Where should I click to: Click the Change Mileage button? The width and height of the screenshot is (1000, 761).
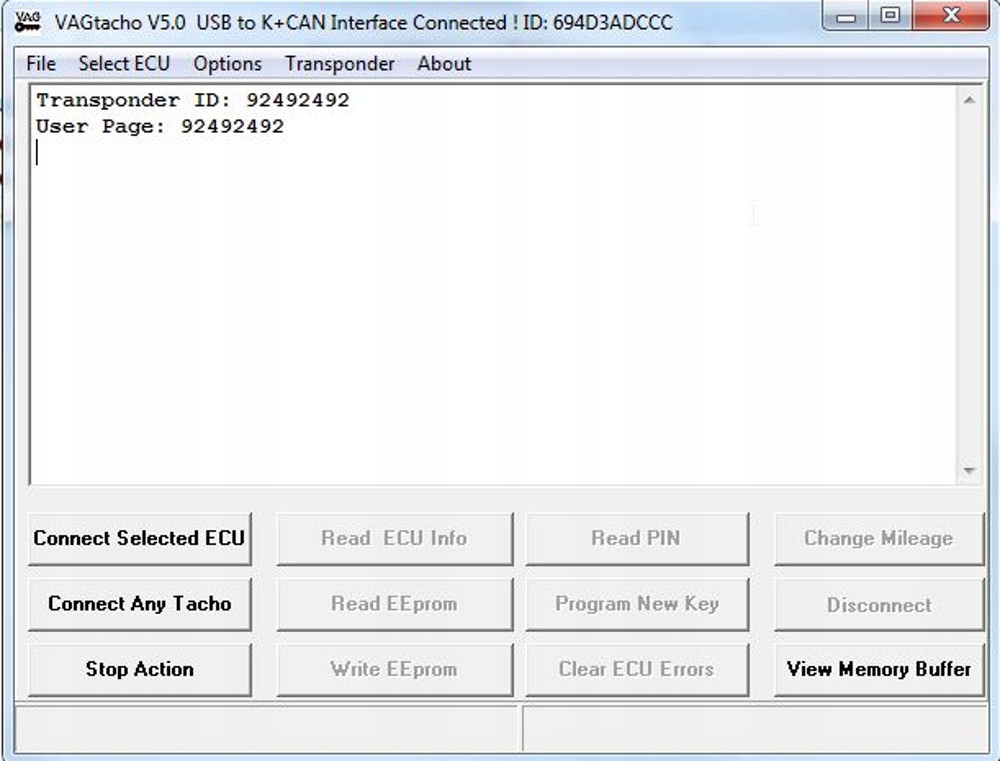(879, 539)
